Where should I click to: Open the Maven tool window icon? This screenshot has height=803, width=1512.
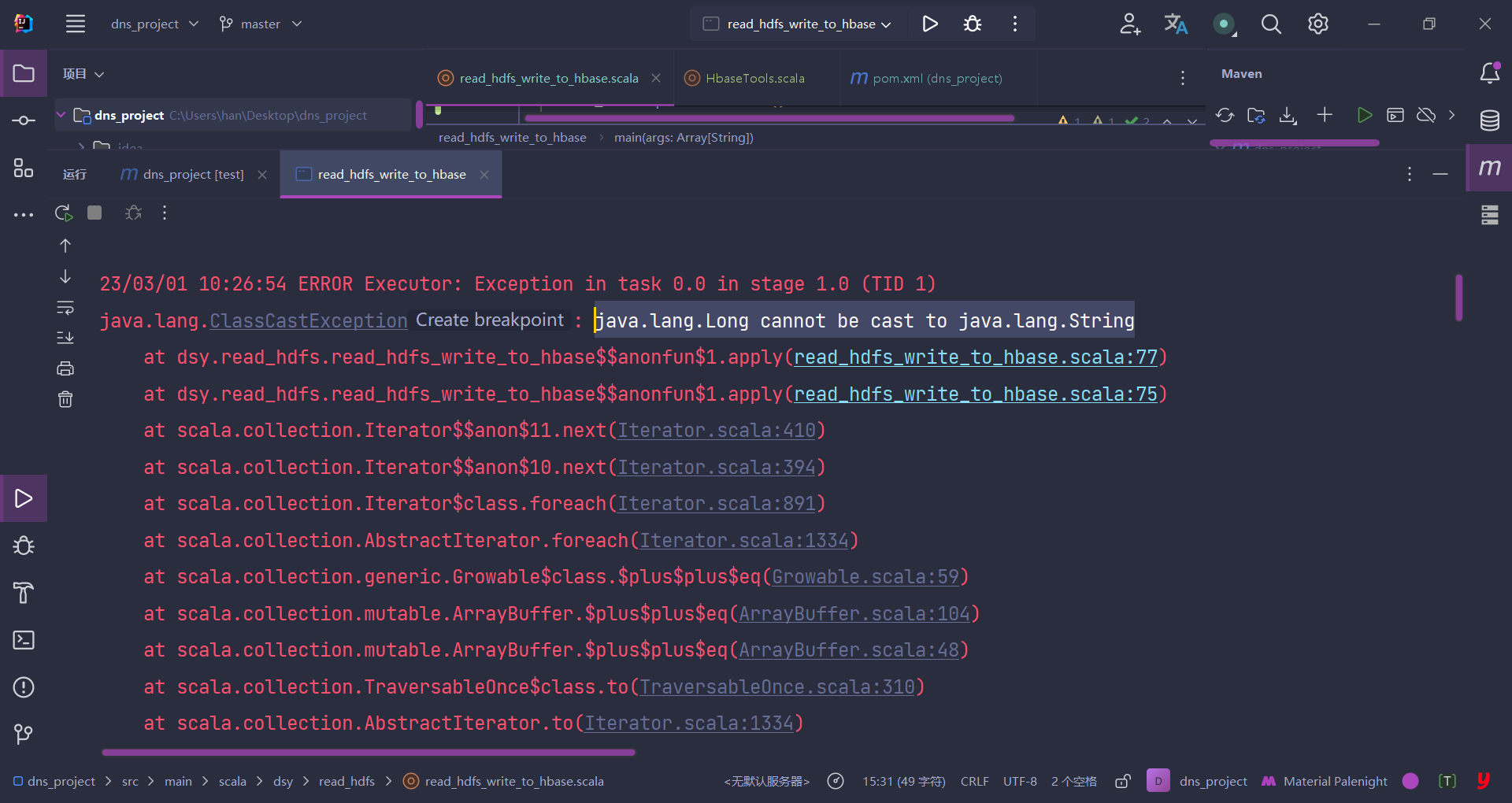(1490, 167)
